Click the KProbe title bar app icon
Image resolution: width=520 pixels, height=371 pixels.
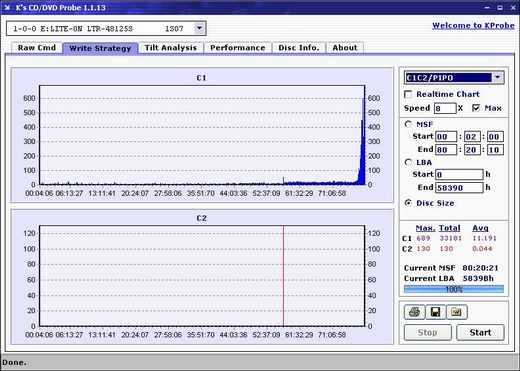click(7, 8)
